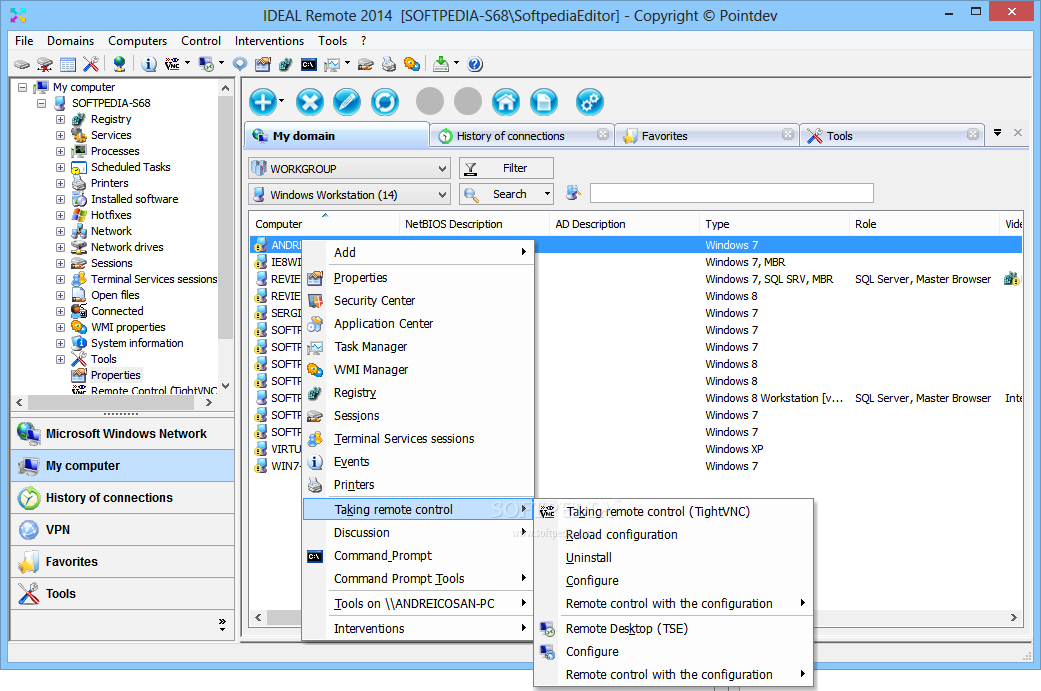The width and height of the screenshot is (1041, 691).
Task: Expand the Registry tree node
Action: tap(60, 119)
